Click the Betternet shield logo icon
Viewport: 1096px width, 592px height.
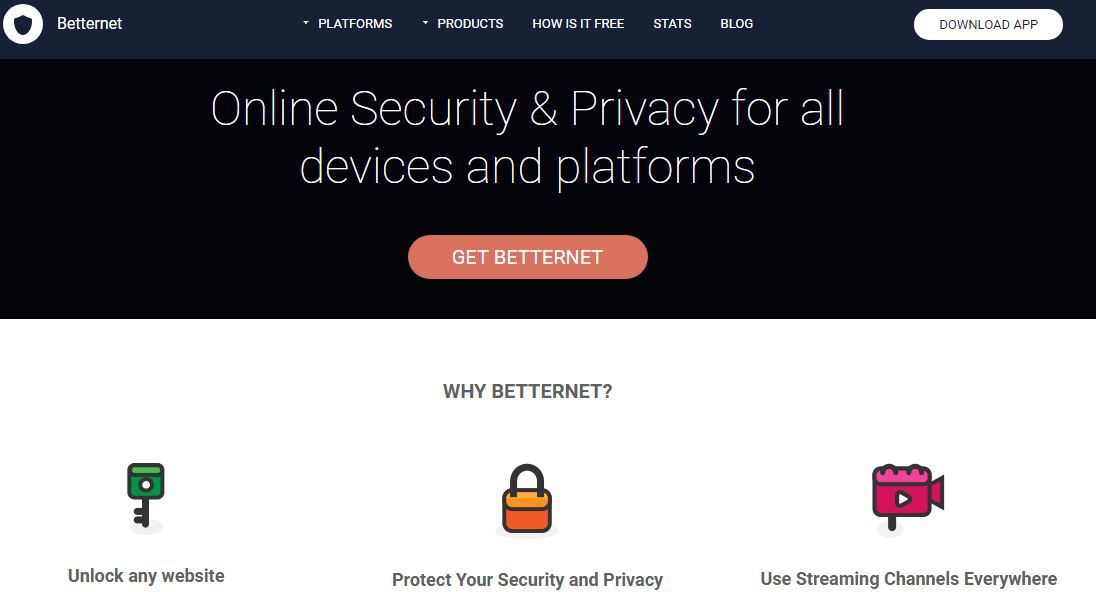pyautogui.click(x=23, y=24)
